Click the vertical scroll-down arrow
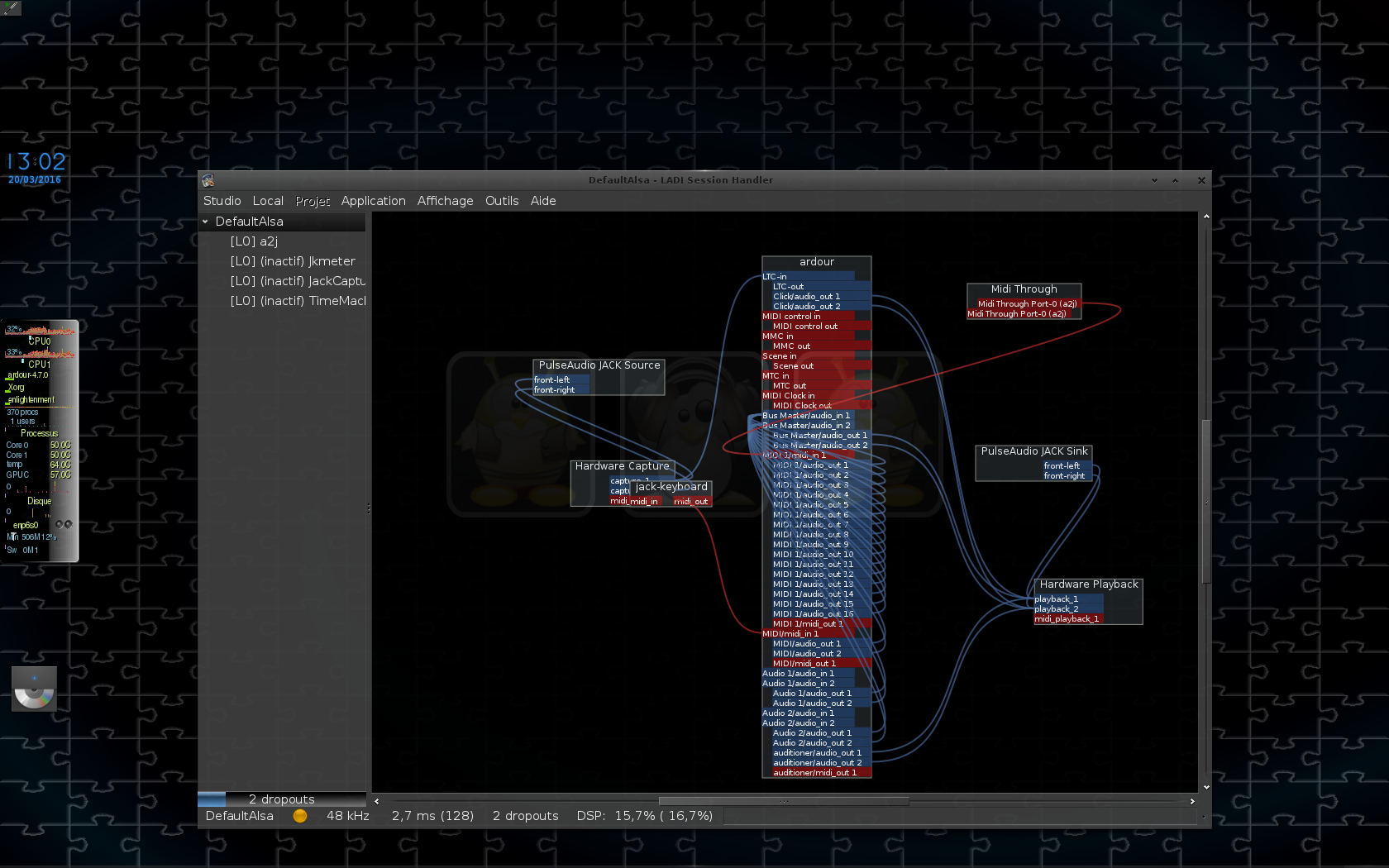This screenshot has width=1389, height=868. (1206, 788)
